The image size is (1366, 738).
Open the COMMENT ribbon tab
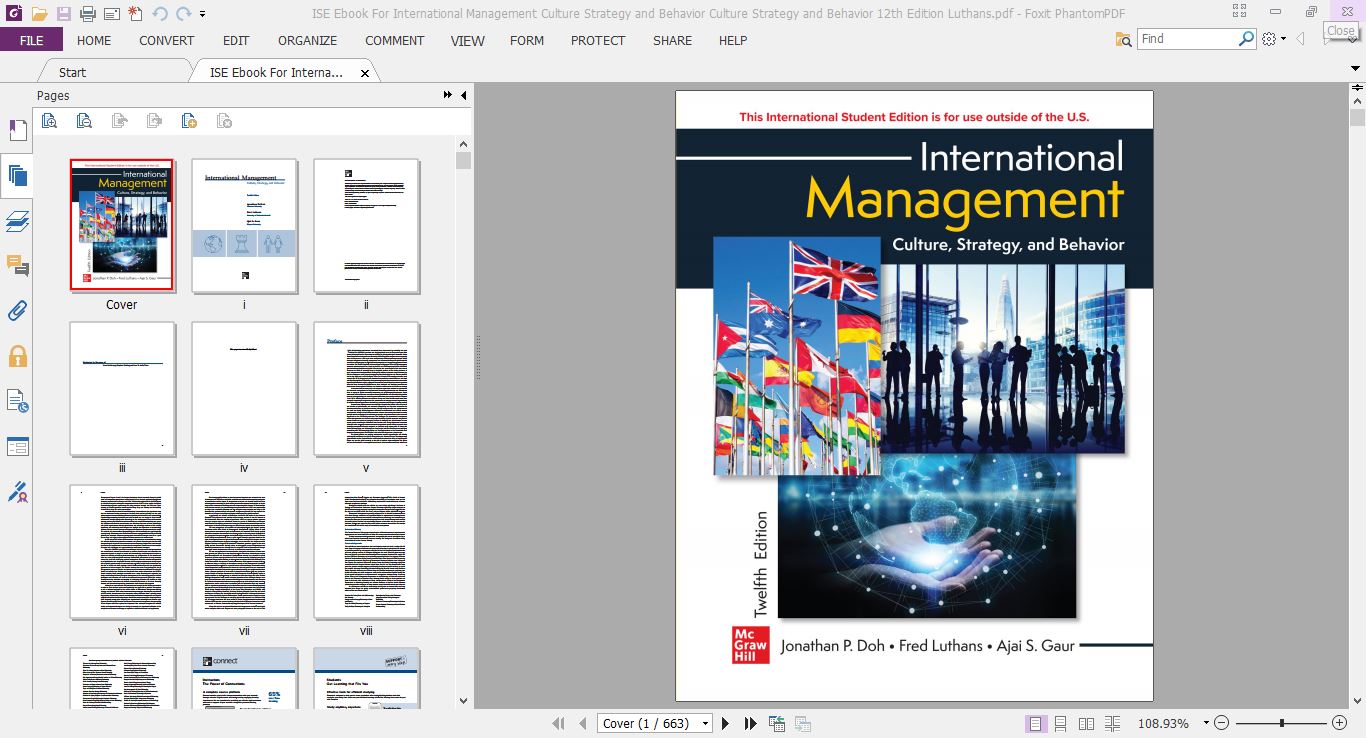click(x=394, y=40)
